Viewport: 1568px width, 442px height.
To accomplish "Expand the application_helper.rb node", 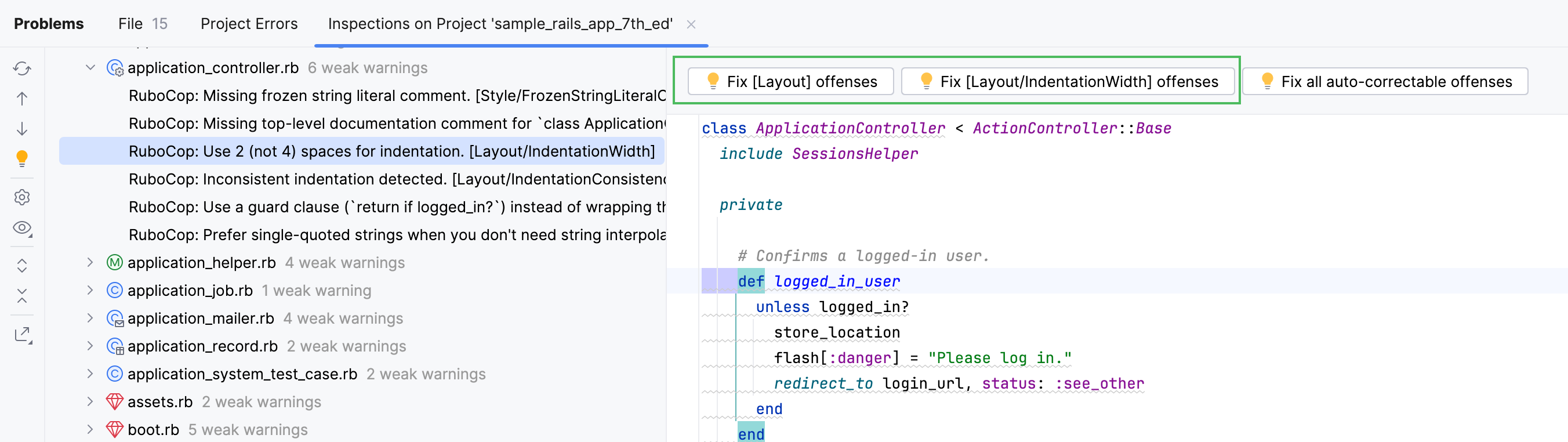I will [x=90, y=262].
